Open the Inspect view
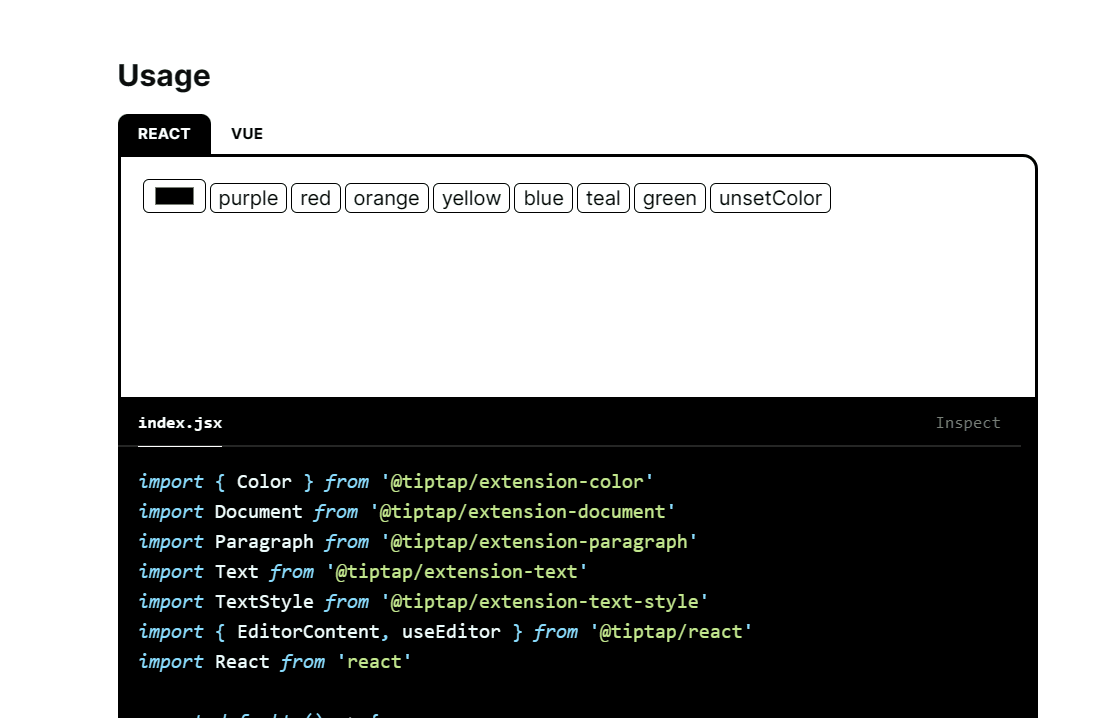 pyautogui.click(x=967, y=422)
